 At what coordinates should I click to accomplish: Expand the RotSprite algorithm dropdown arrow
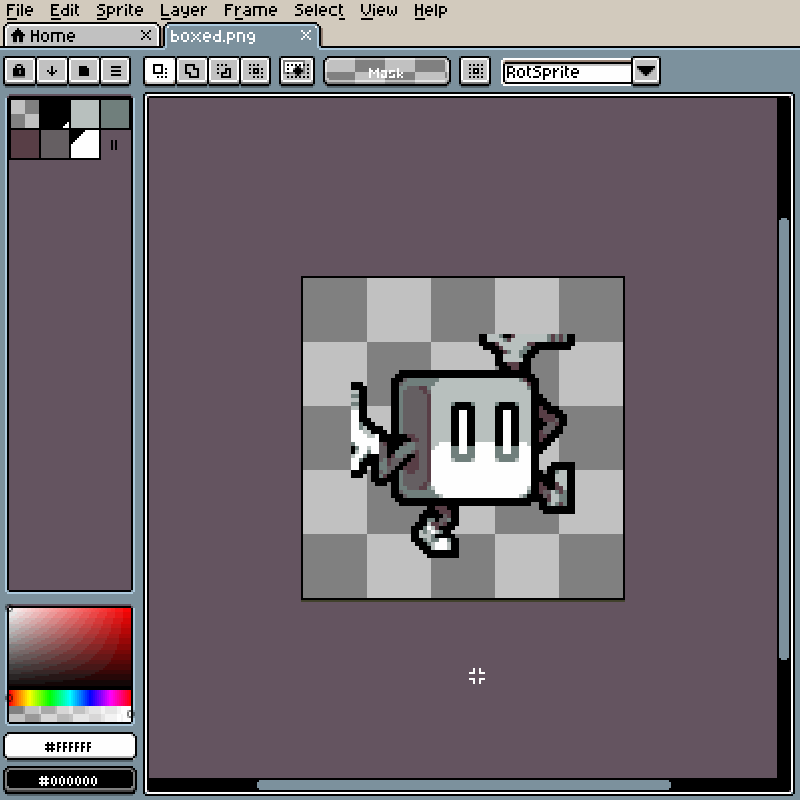(646, 71)
